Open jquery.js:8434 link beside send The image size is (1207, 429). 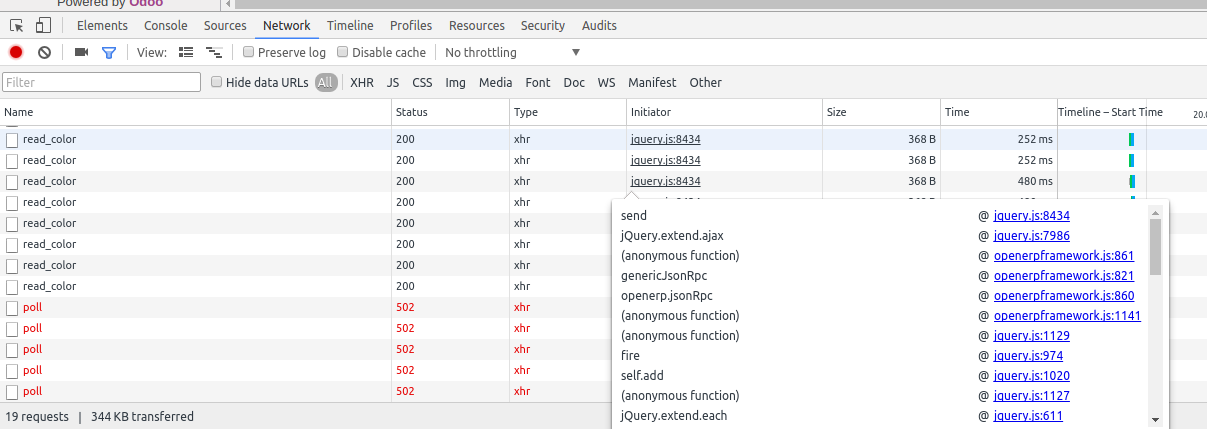1031,215
